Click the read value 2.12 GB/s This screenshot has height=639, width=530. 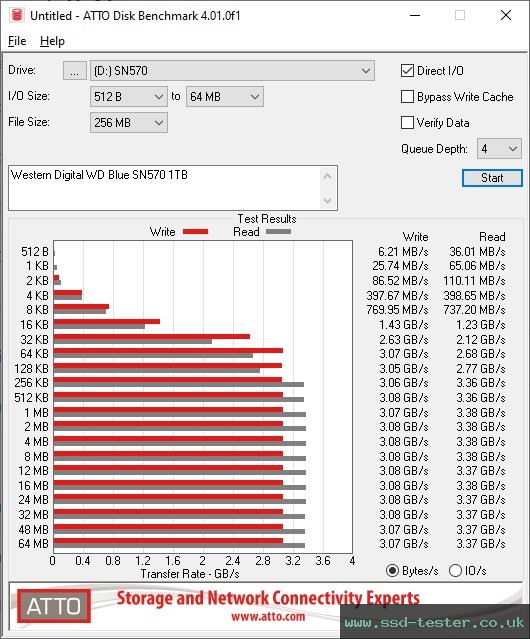[481, 339]
